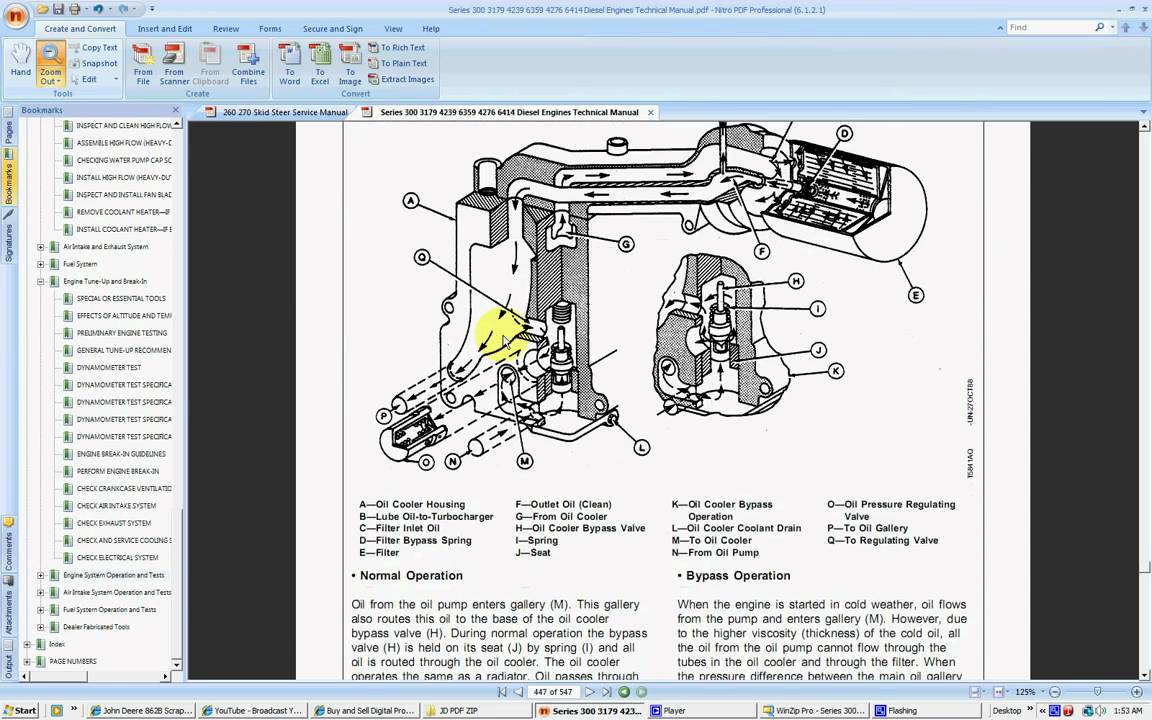1152x720 pixels.
Task: Open the Comments side panel tab
Action: click(x=8, y=545)
